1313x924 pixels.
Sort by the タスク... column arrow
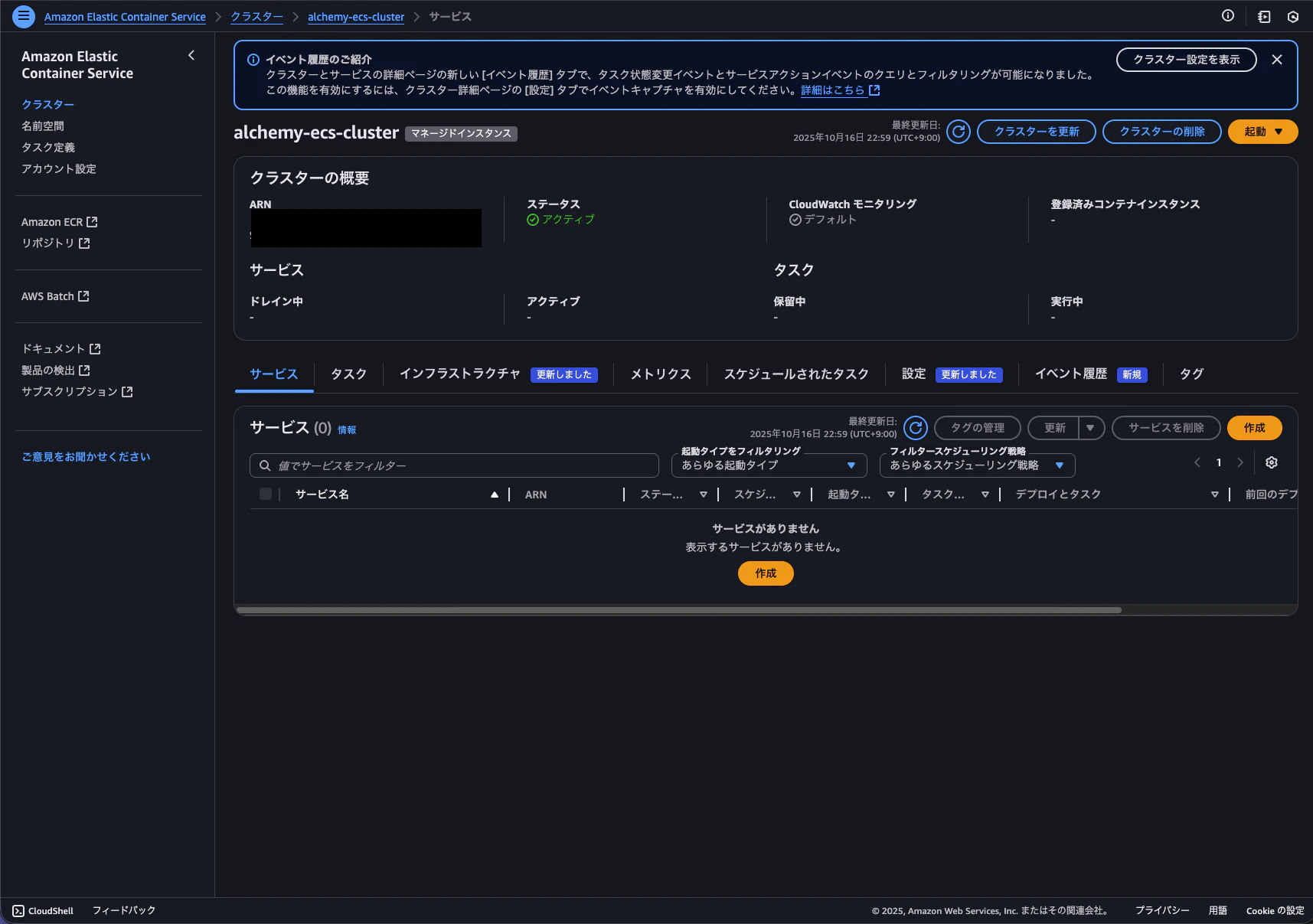click(985, 495)
